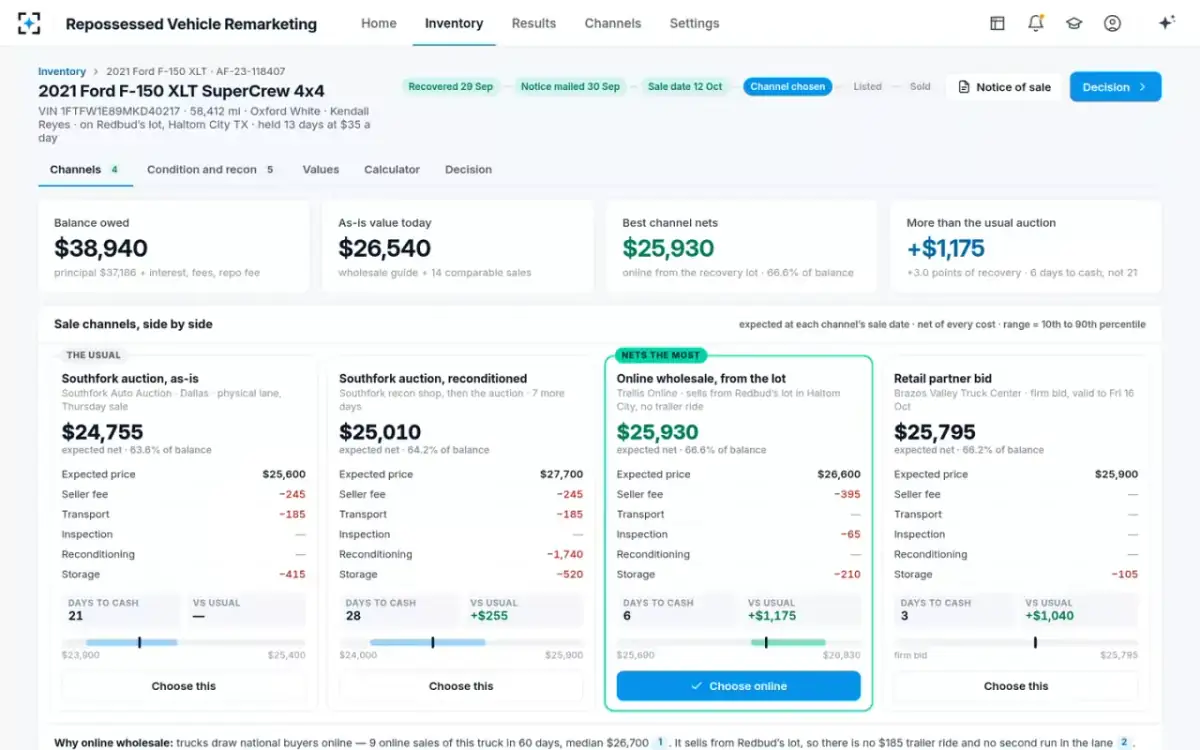Switch to the Calculator tab
Image resolution: width=1200 pixels, height=750 pixels.
tap(392, 170)
